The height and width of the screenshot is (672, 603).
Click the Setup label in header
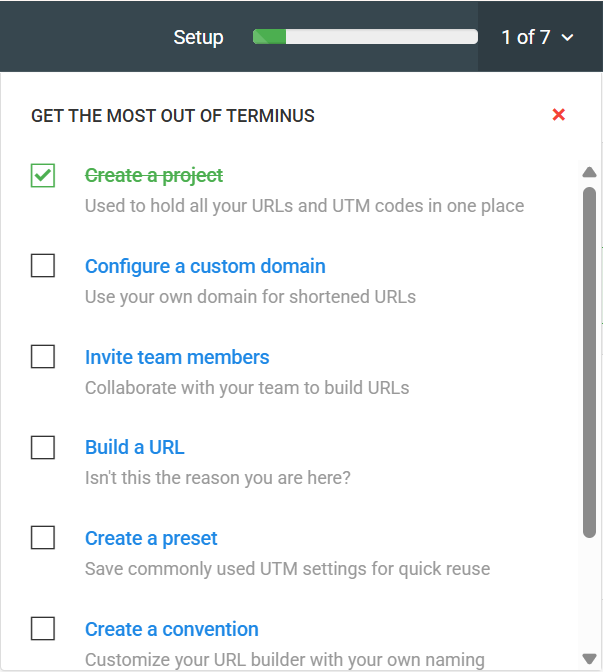click(198, 37)
